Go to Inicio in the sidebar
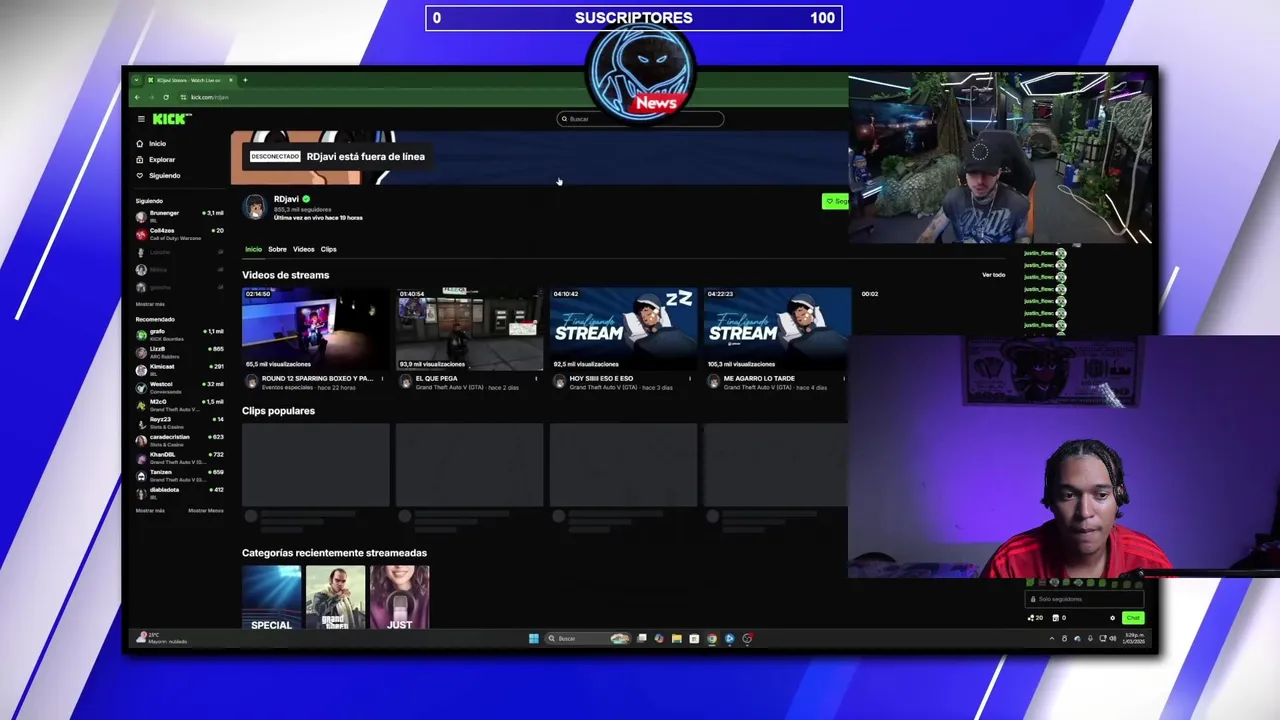1280x720 pixels. [152, 144]
